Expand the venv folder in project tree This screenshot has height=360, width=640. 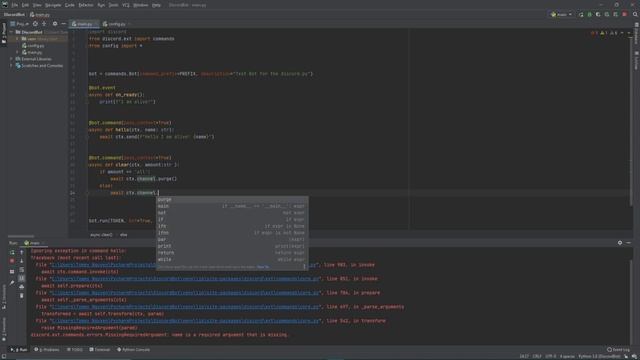point(18,39)
